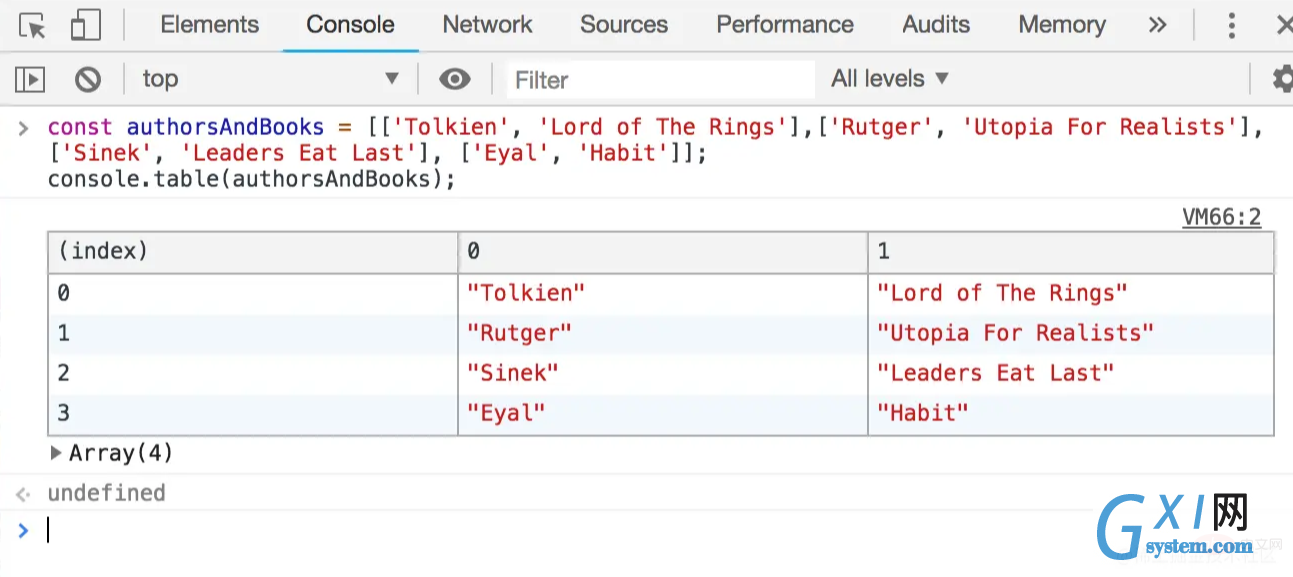Open the Audits tab

936,25
